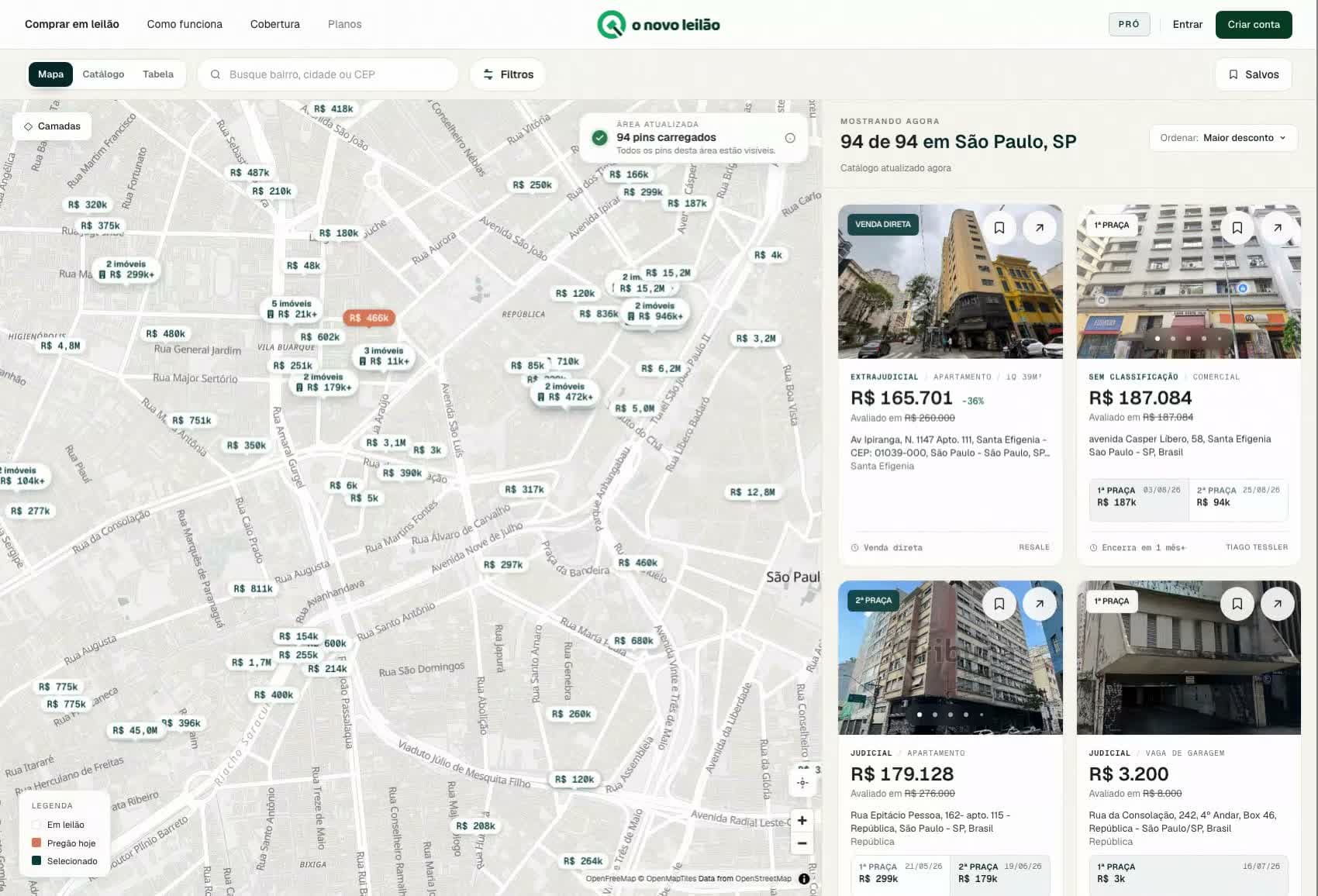Open the 2 imóveis R$ 299k+ cluster pin

pos(126,270)
